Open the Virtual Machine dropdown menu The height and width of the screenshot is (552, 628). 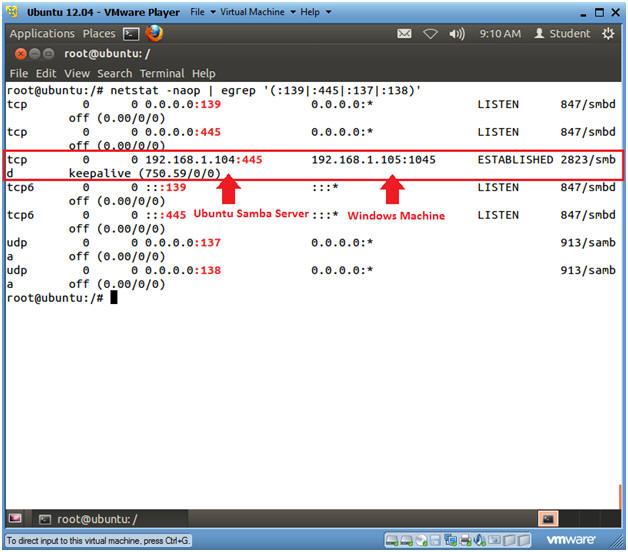(258, 12)
